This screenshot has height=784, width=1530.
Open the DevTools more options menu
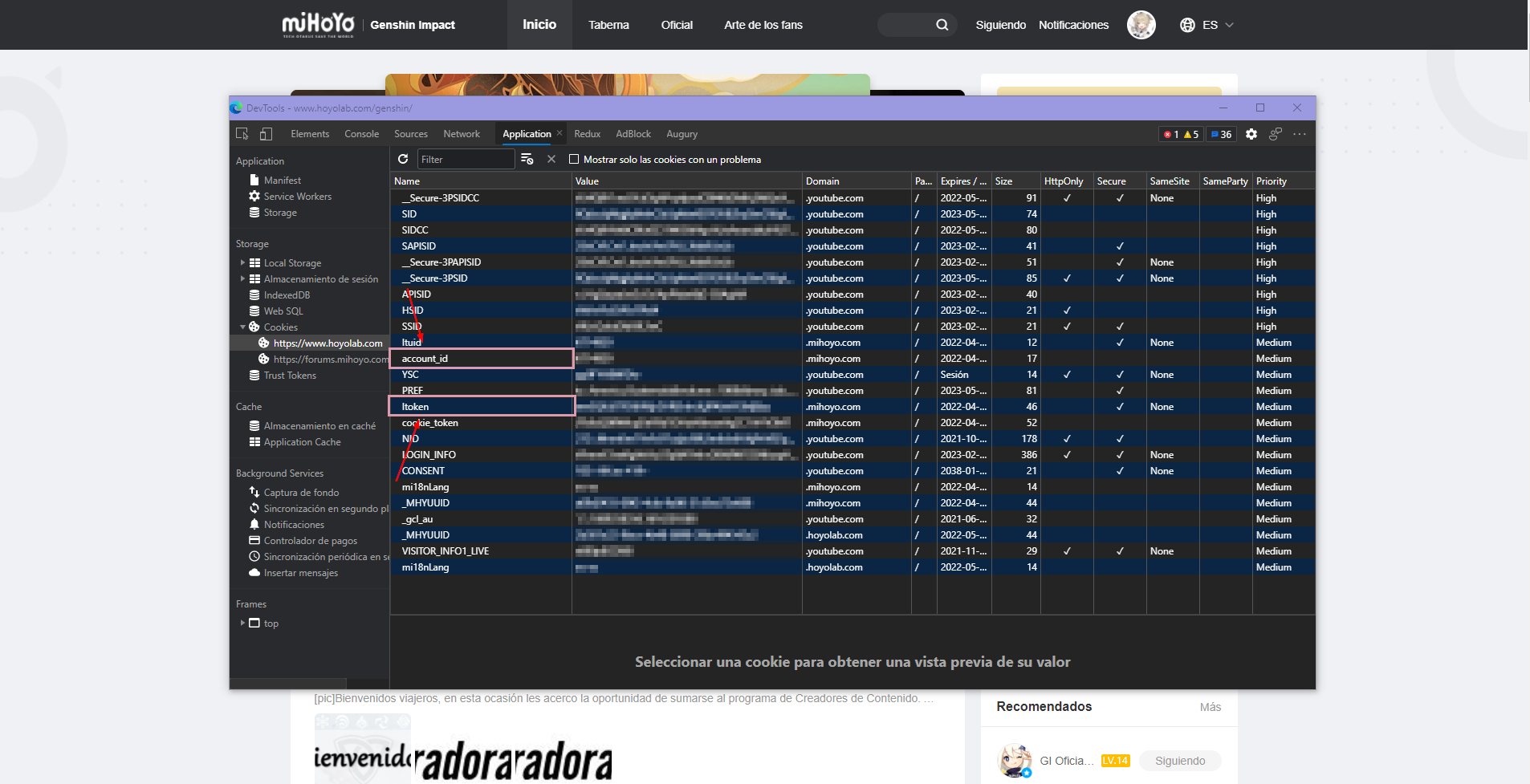[x=1300, y=134]
